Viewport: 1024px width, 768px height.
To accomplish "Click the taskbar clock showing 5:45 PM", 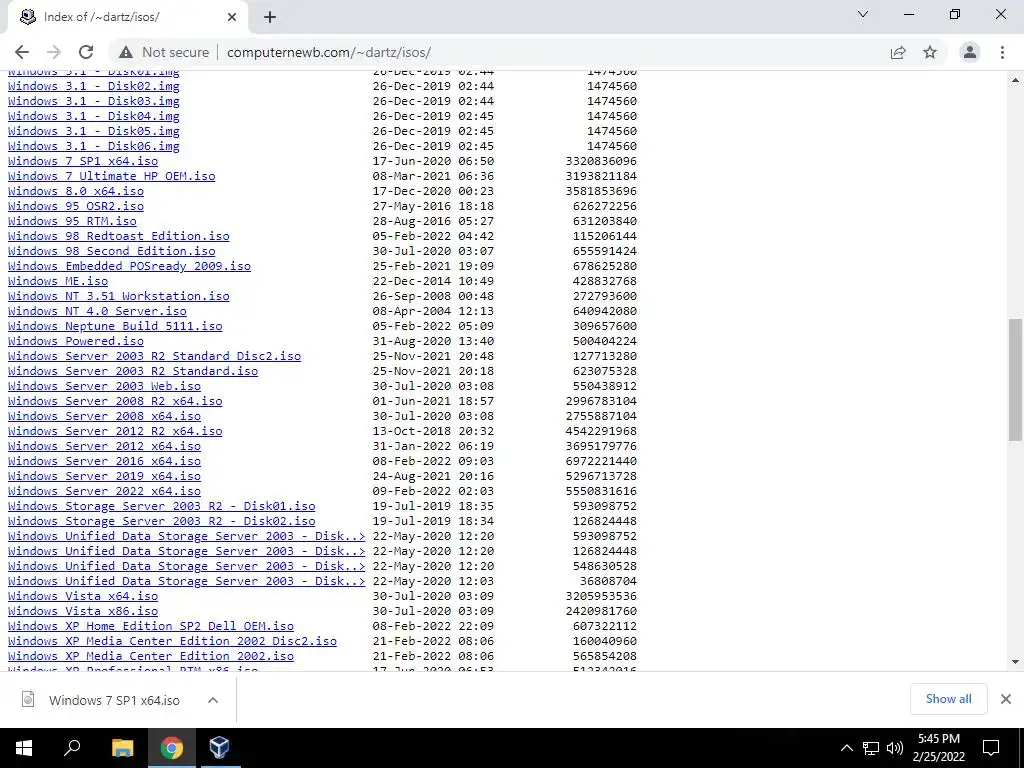I will (x=938, y=748).
